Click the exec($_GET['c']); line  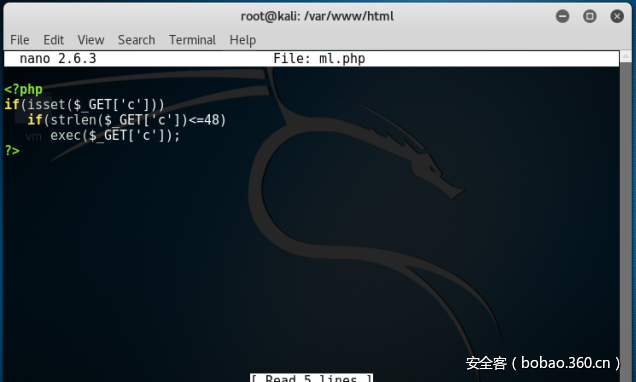point(115,135)
